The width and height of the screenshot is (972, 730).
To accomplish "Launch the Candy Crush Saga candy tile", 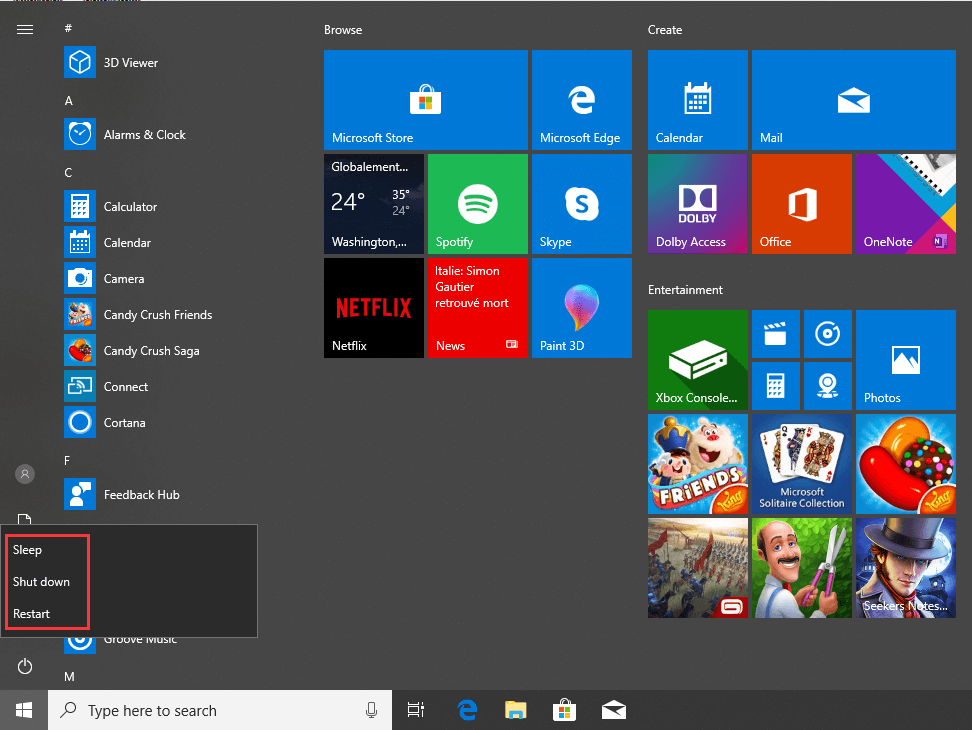I will point(906,464).
